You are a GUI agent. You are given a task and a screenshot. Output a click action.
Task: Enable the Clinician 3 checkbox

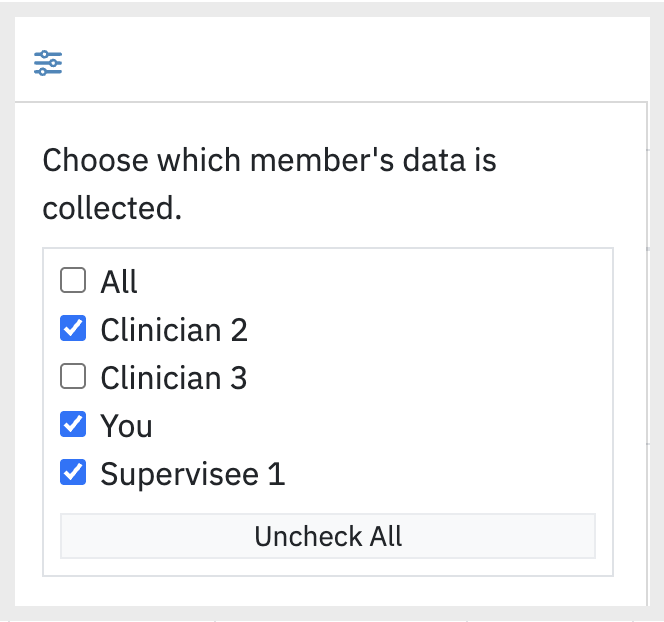point(73,376)
